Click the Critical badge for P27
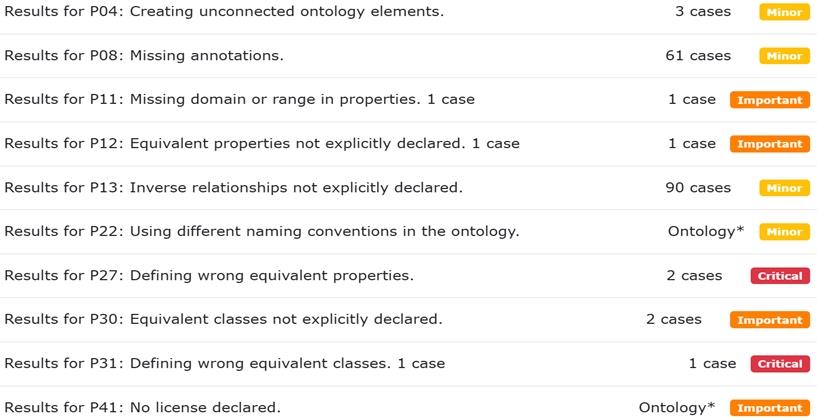Image resolution: width=817 pixels, height=420 pixels. [779, 276]
